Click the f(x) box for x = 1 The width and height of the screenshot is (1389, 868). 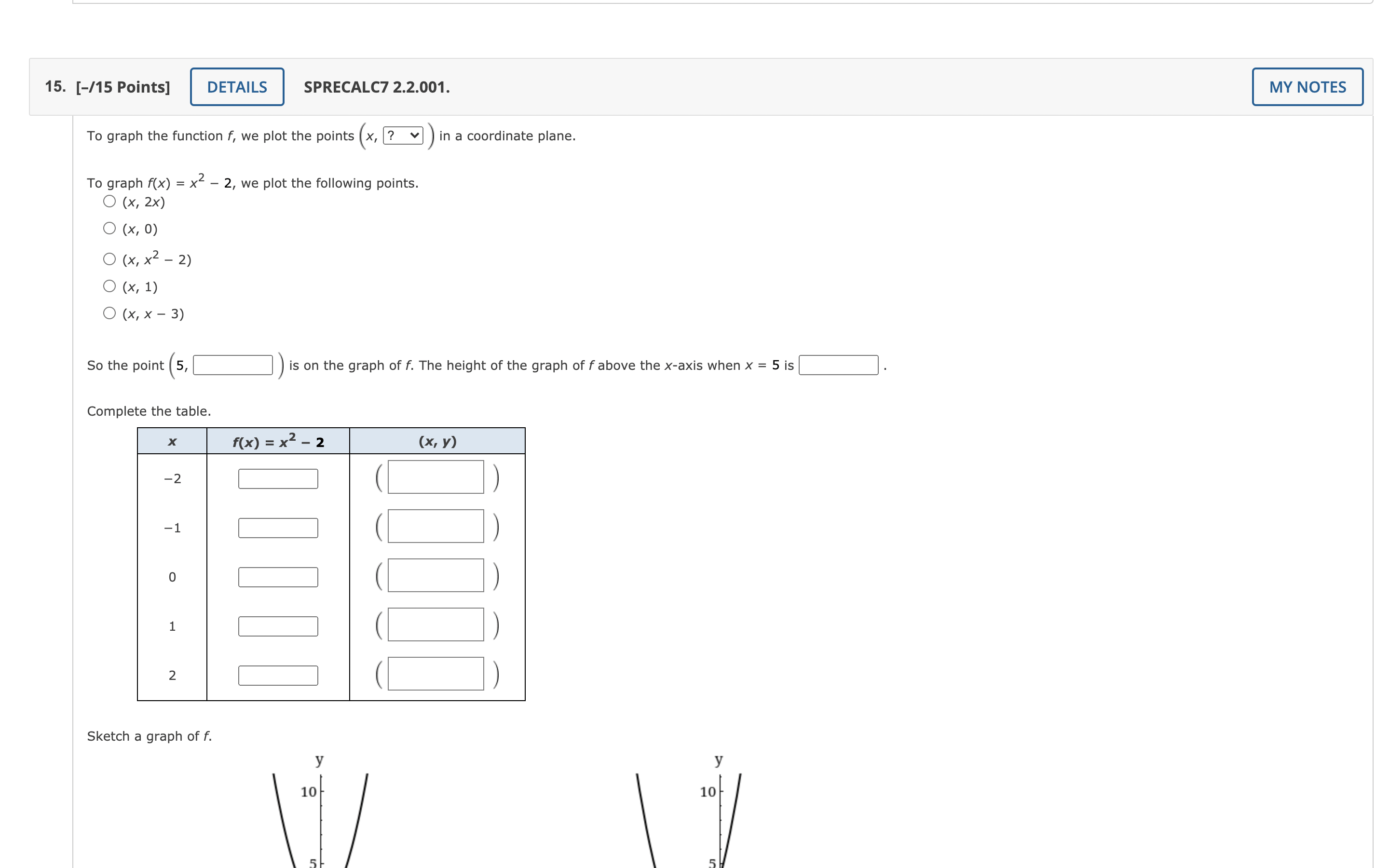[x=278, y=626]
